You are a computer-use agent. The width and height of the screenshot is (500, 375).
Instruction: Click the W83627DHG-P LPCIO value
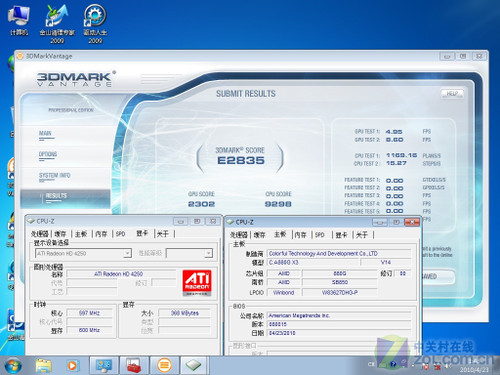click(340, 292)
